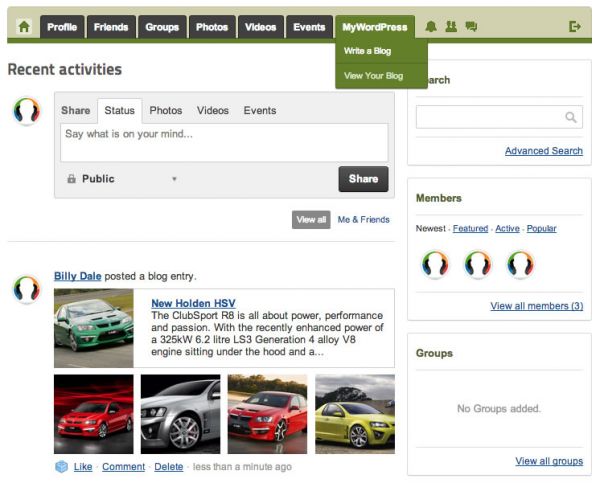Click the blue cube icon beside Like
Viewport: 600px width, 487px height.
61,467
